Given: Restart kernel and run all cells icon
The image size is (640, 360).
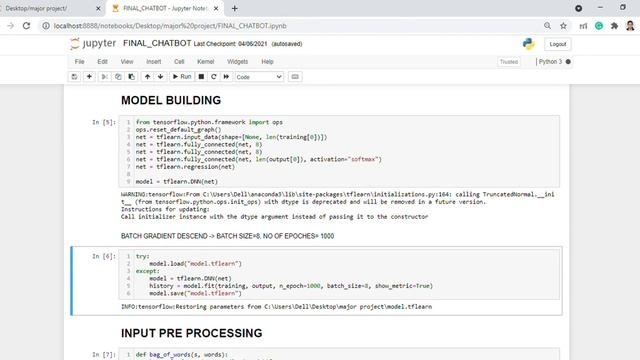Looking at the screenshot, I should [x=226, y=77].
